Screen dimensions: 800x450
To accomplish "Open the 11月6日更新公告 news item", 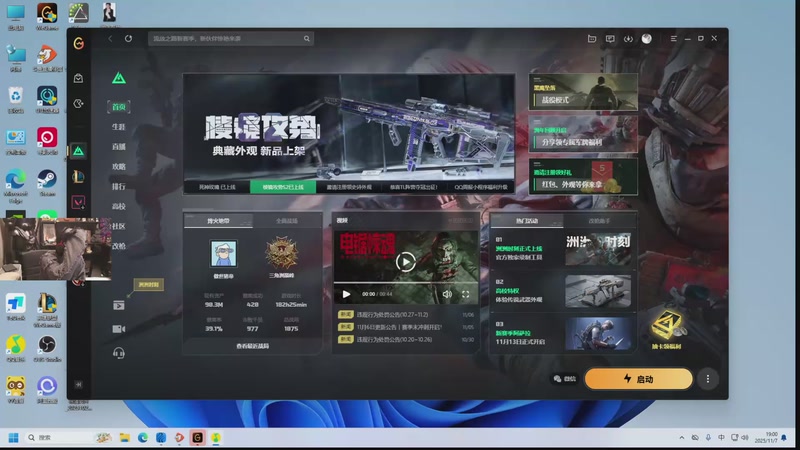I will 406,327.
